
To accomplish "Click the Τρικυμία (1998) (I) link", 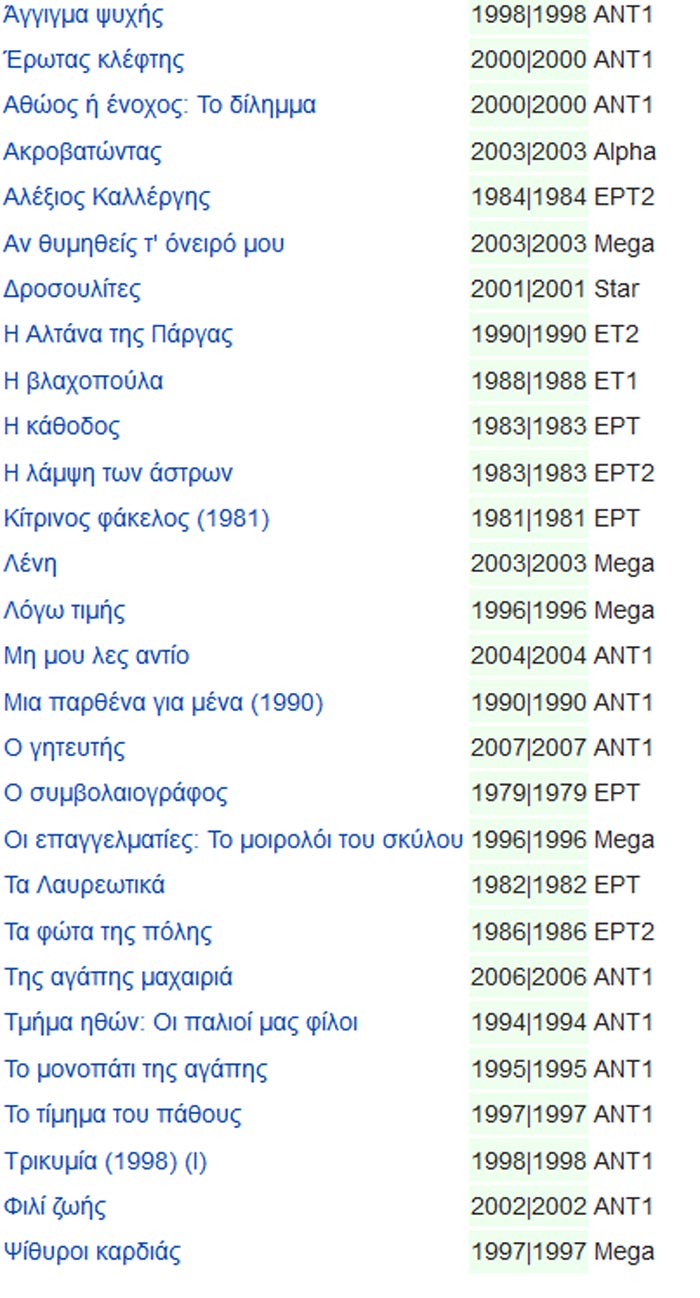I will (x=105, y=1161).
